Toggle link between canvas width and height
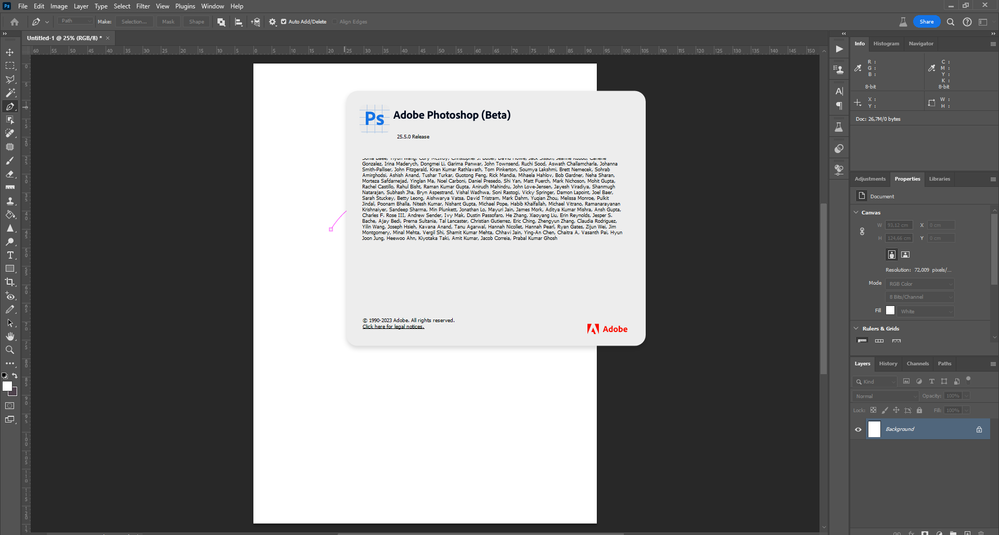Image resolution: width=999 pixels, height=535 pixels. [862, 231]
